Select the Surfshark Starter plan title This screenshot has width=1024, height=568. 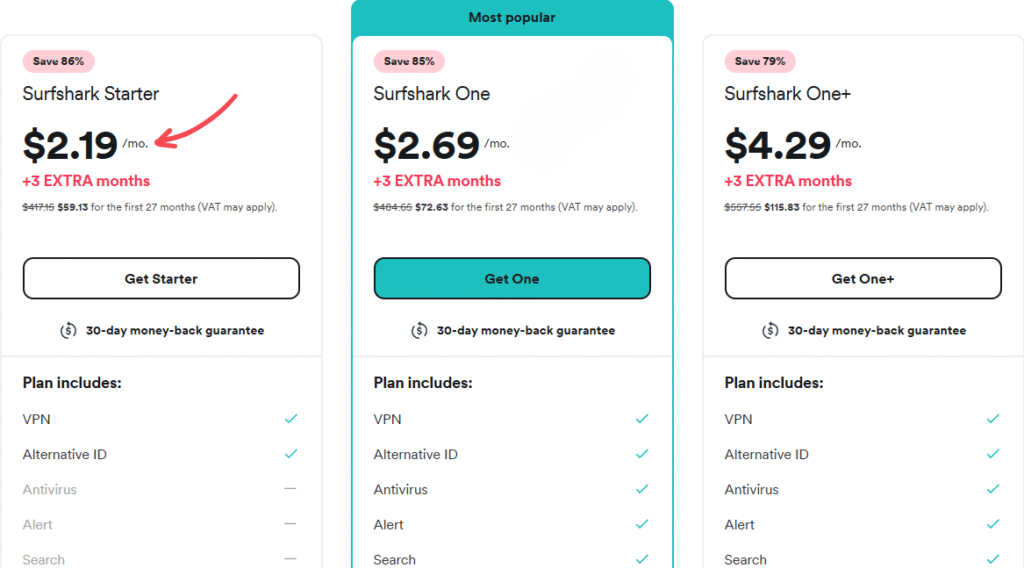tap(91, 94)
